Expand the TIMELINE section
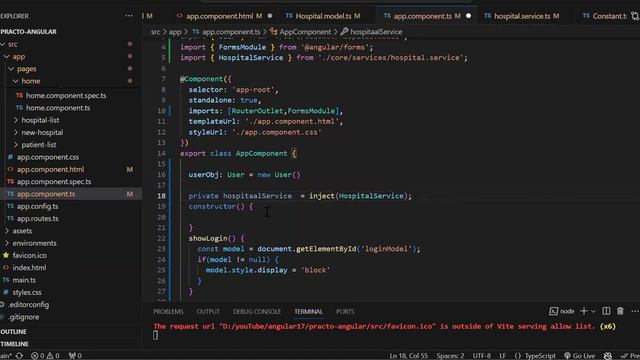The image size is (640, 360). click(14, 344)
